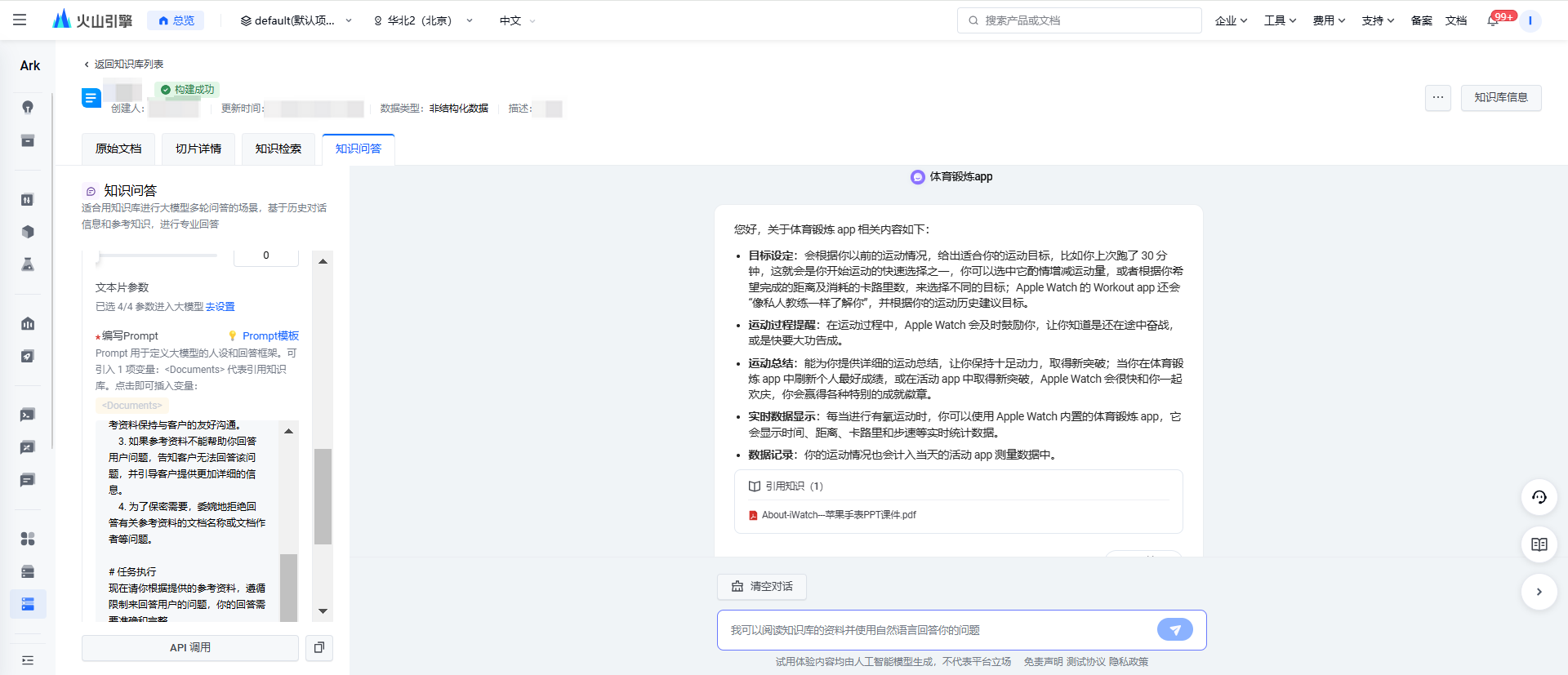Toggle the 引用知识 (1) section
This screenshot has height=675, width=1568.
click(786, 486)
